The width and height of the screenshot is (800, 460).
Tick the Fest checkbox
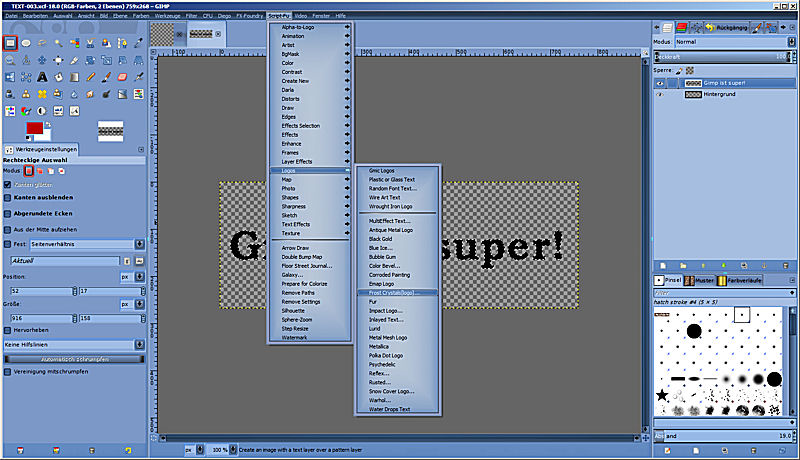point(8,244)
